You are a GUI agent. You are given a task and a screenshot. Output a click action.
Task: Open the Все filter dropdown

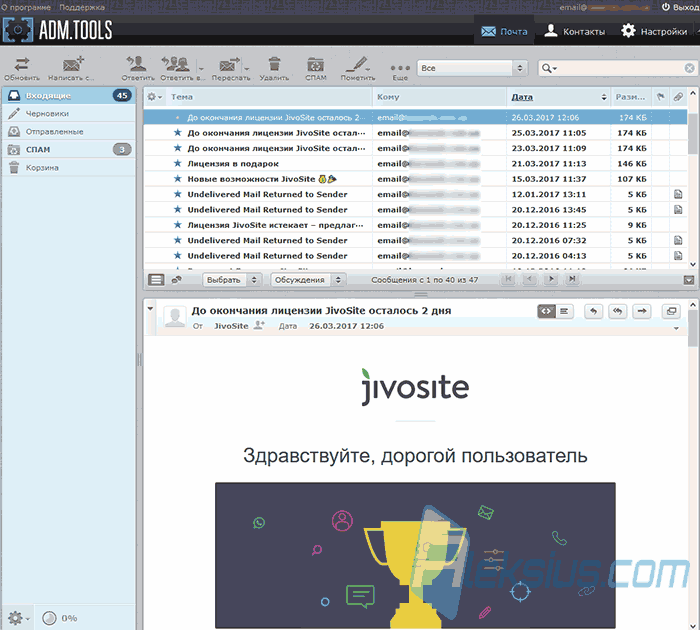(472, 68)
